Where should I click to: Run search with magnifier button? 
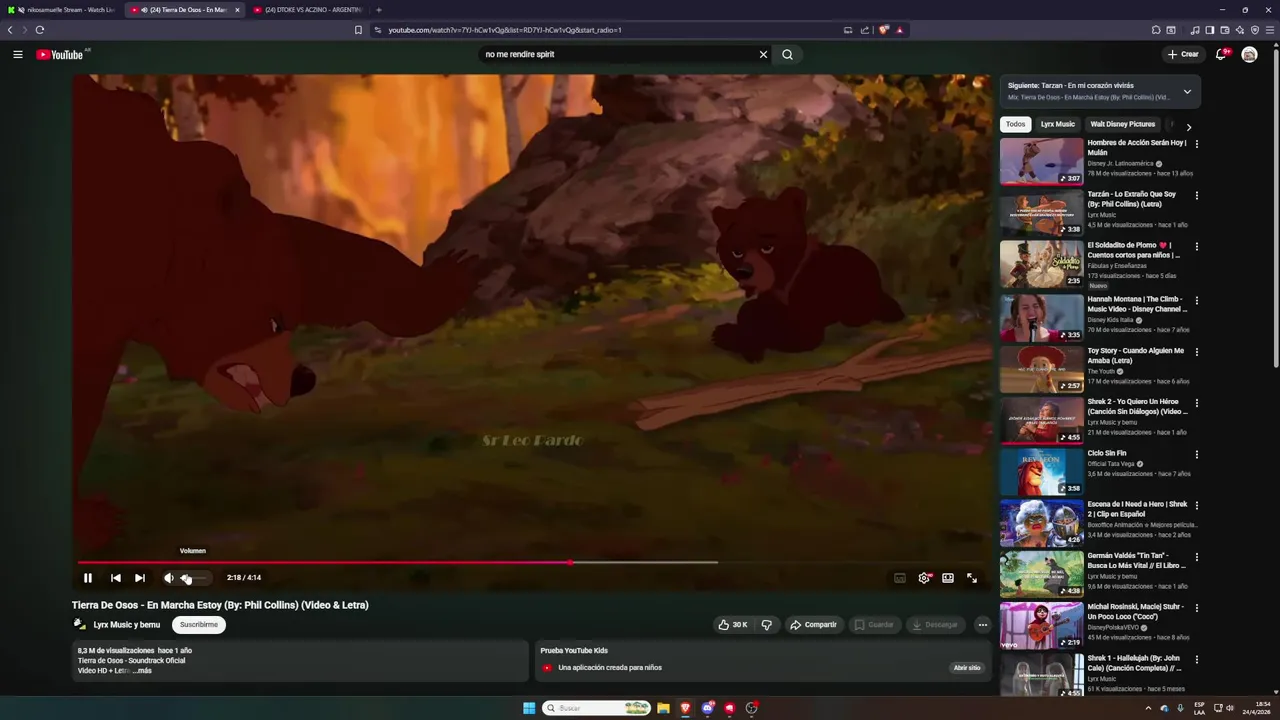click(788, 54)
